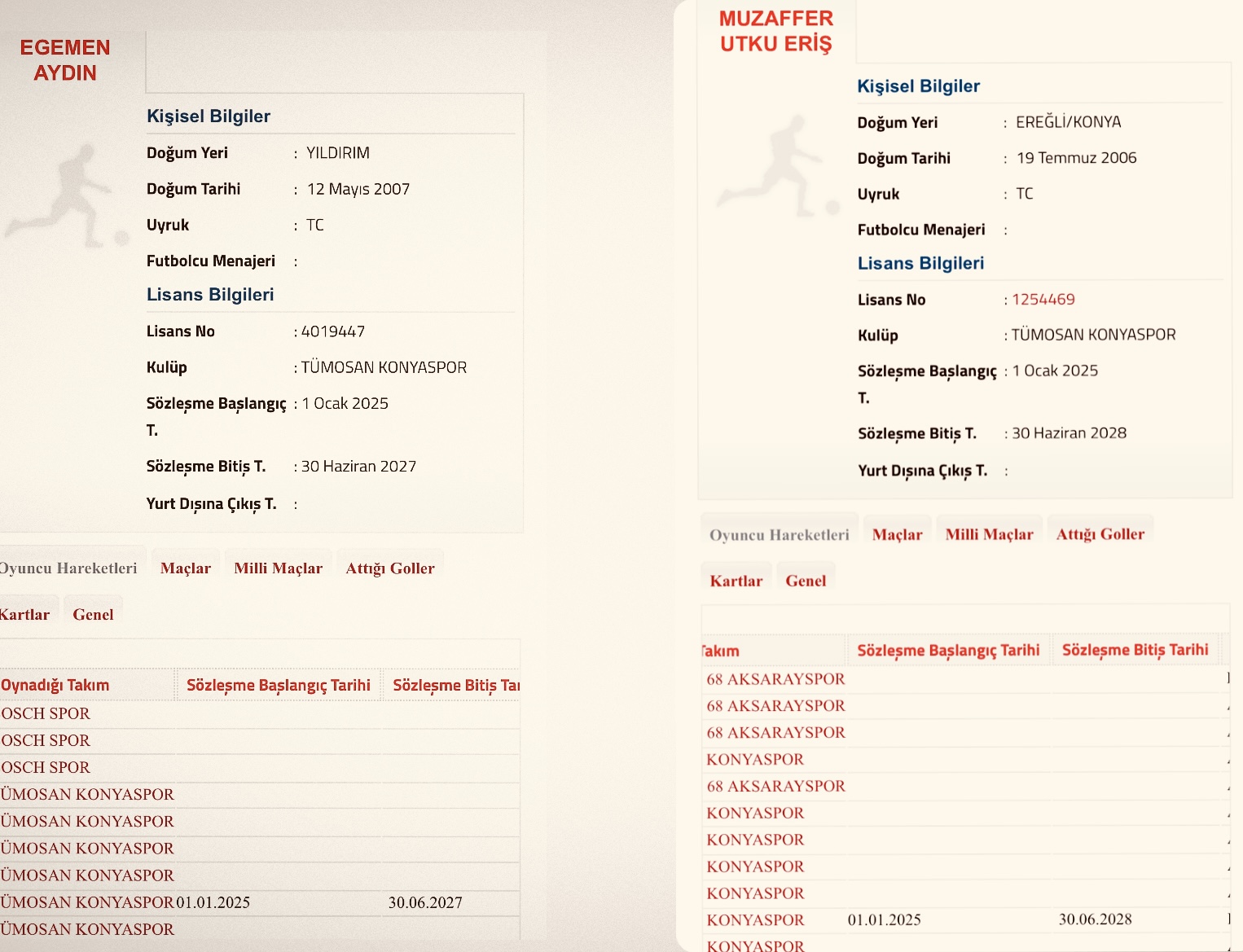Click birth date 12 Mayıs 2007

pyautogui.click(x=358, y=189)
